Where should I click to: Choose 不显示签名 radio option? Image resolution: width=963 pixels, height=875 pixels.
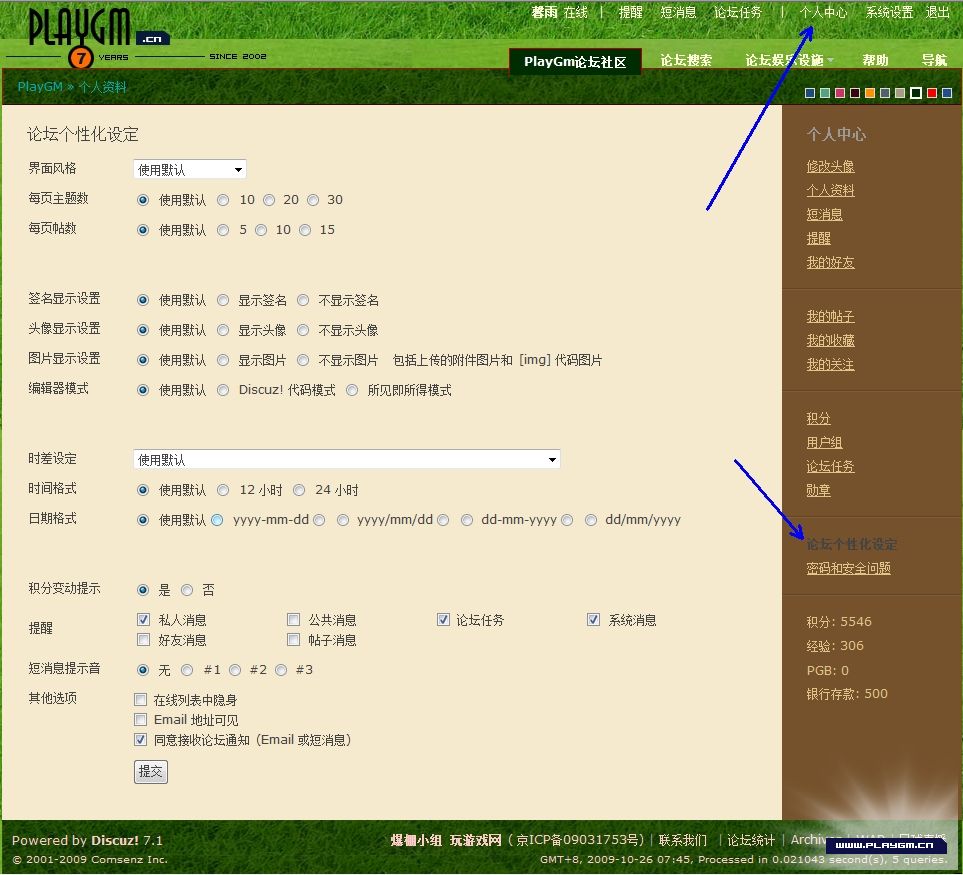[303, 300]
